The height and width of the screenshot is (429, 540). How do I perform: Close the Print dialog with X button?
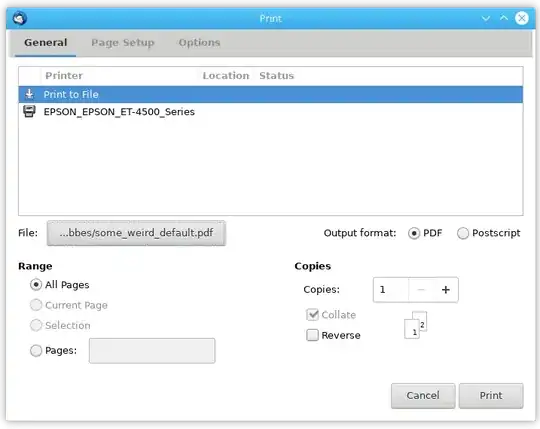coord(521,18)
